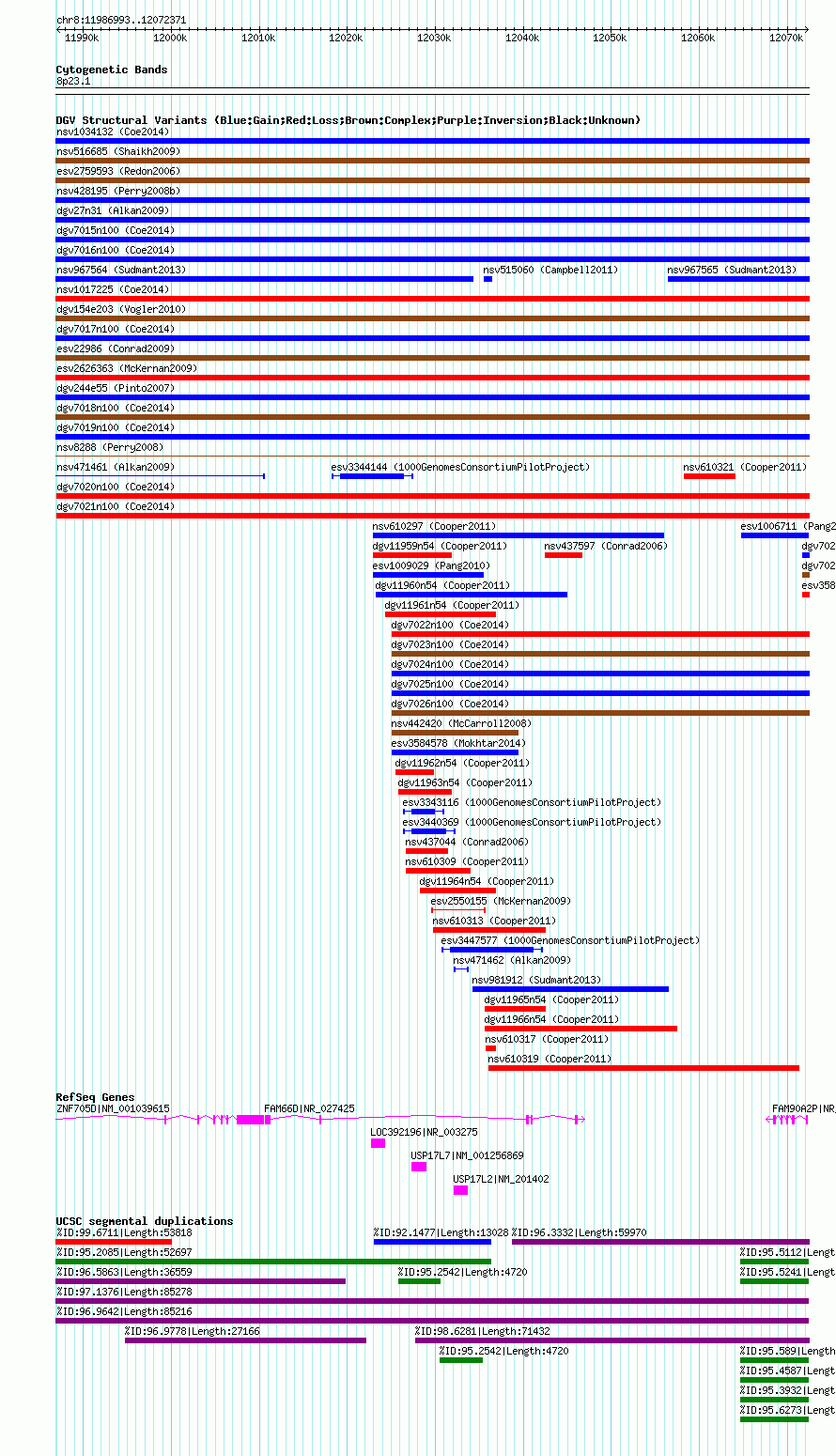Viewport: 836px width, 1456px height.
Task: Click variant label nsv516685 (Shaikh2009)
Action: pos(118,151)
